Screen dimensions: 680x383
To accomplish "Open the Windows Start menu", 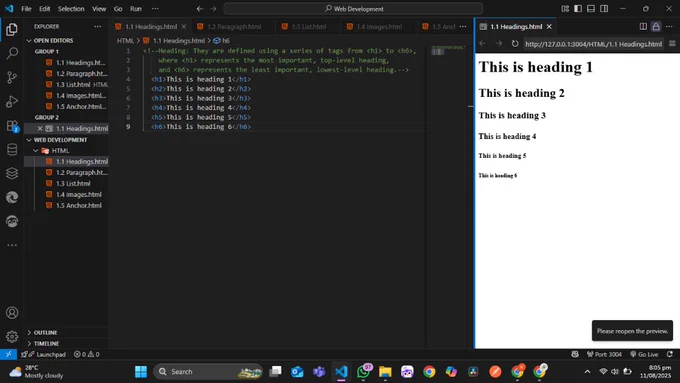I will [x=141, y=372].
